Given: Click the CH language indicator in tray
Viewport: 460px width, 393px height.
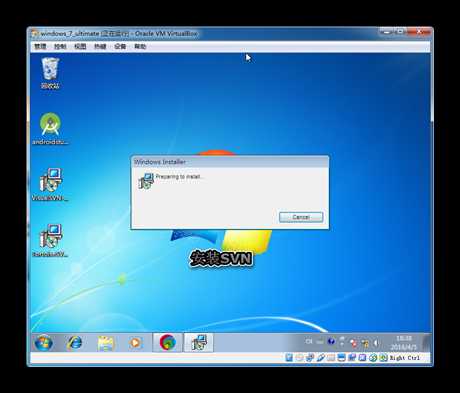Looking at the screenshot, I should [309, 342].
